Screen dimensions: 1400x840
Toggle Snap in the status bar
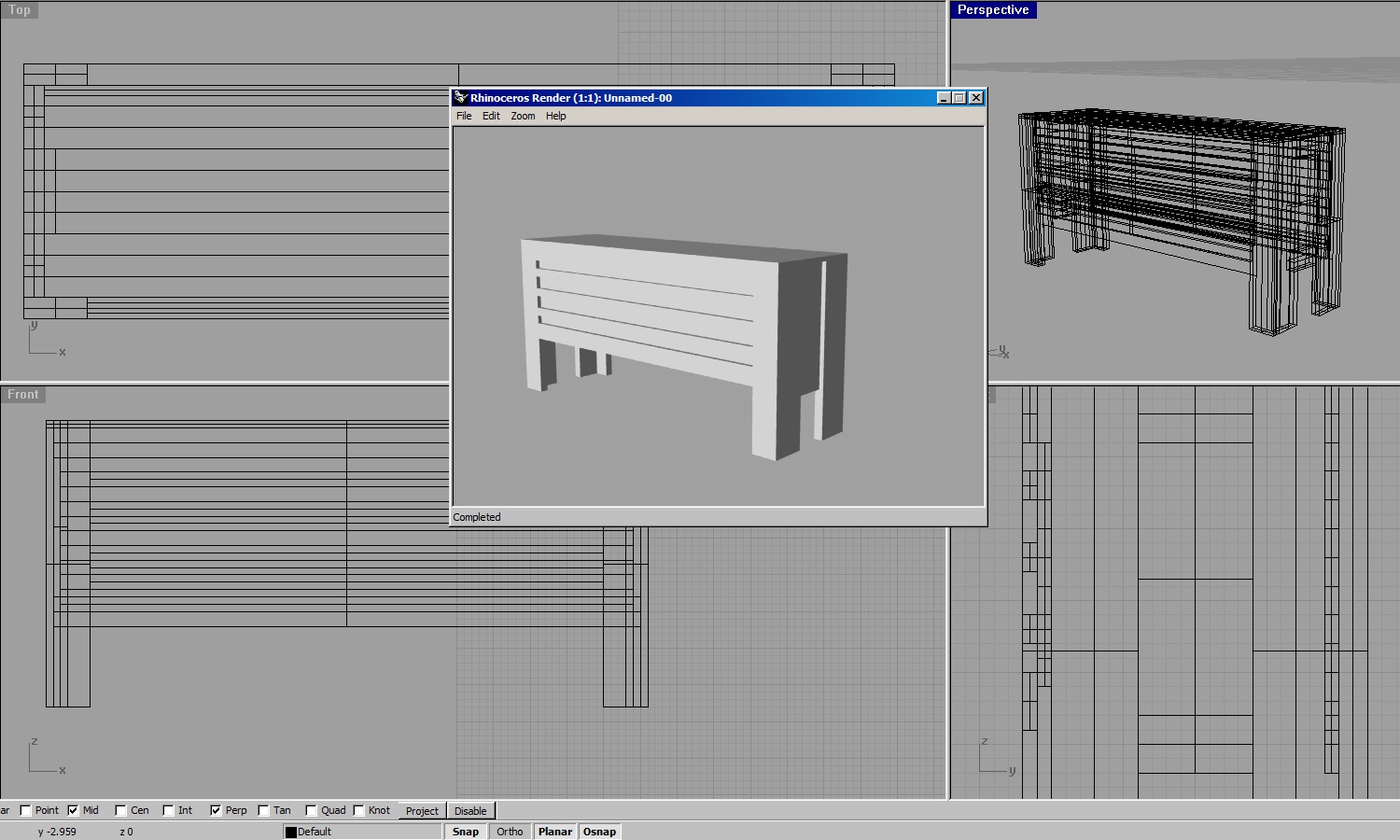point(466,832)
